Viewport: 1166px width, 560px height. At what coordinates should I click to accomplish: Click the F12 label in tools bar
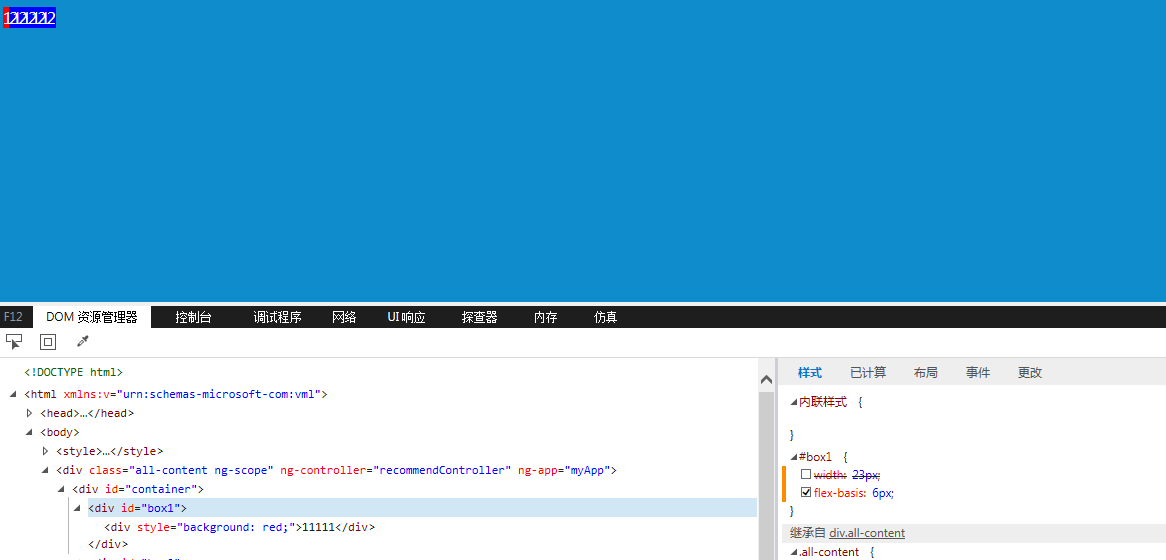13,317
